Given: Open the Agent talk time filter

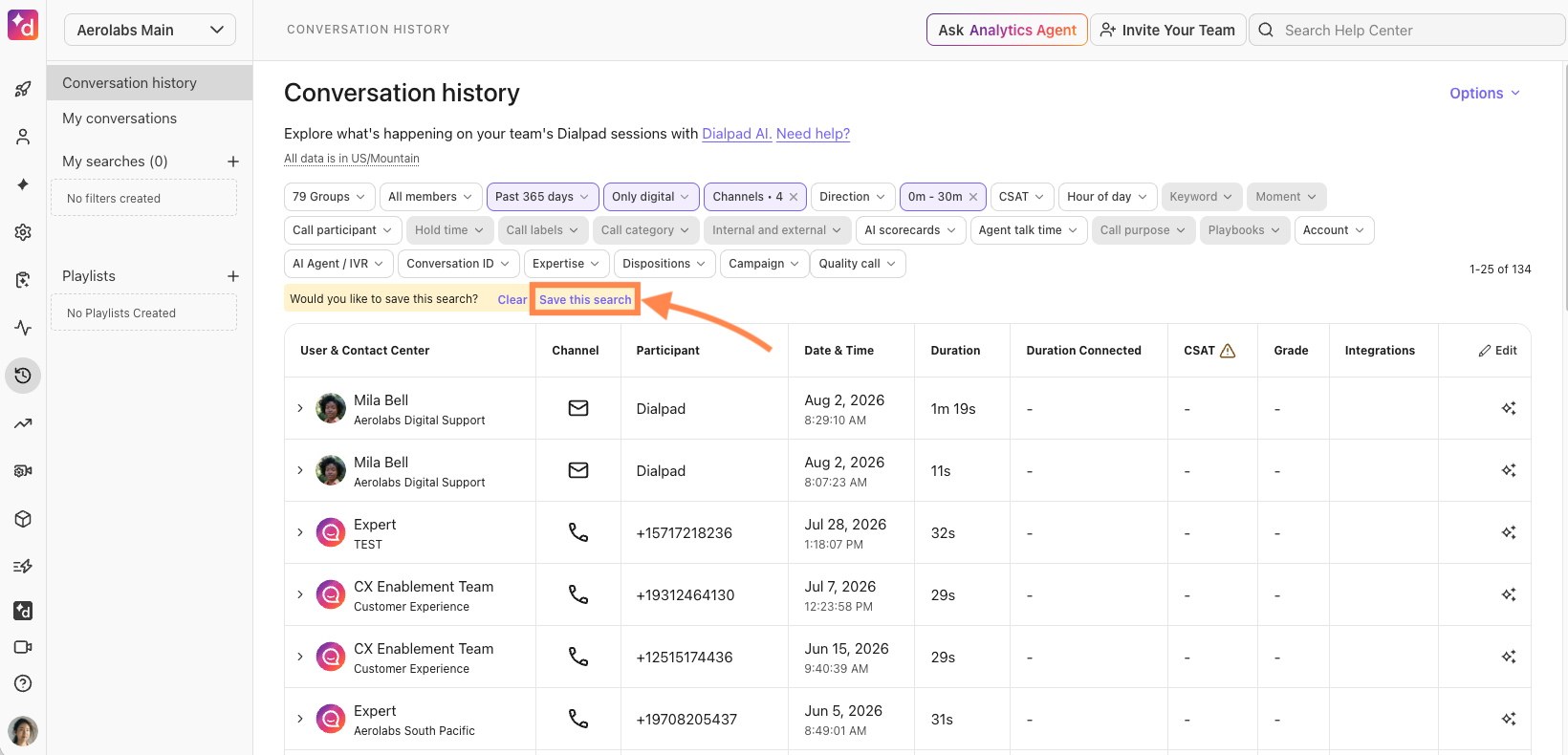Looking at the screenshot, I should (1029, 230).
